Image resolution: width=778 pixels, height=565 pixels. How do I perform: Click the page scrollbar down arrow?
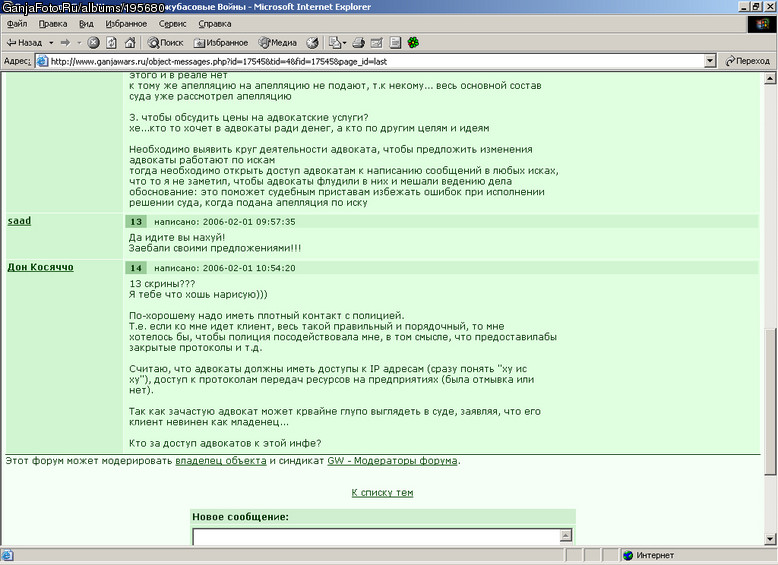770,539
